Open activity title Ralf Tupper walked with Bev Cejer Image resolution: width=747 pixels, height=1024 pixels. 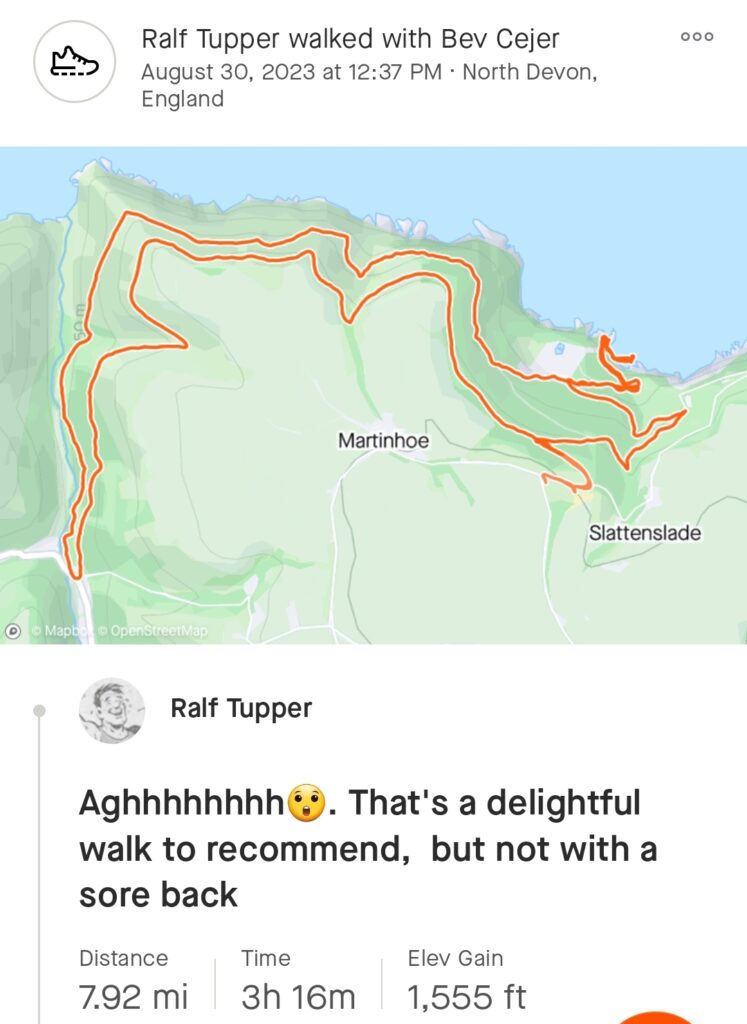350,39
